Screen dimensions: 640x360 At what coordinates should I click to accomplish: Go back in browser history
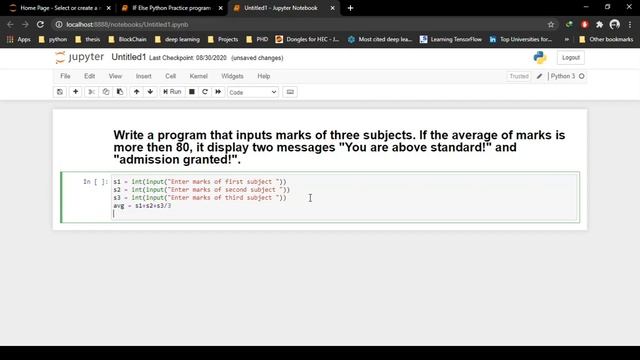point(10,24)
